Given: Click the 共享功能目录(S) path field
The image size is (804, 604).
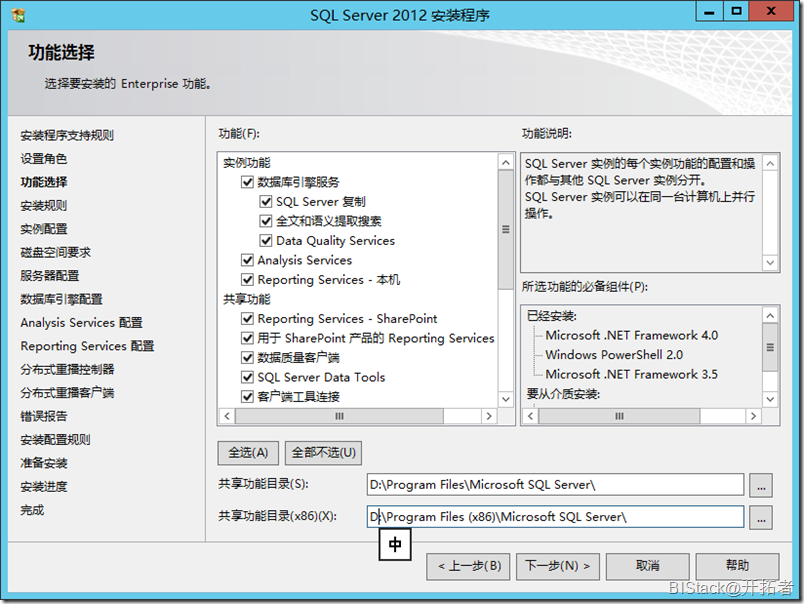Looking at the screenshot, I should click(x=555, y=485).
